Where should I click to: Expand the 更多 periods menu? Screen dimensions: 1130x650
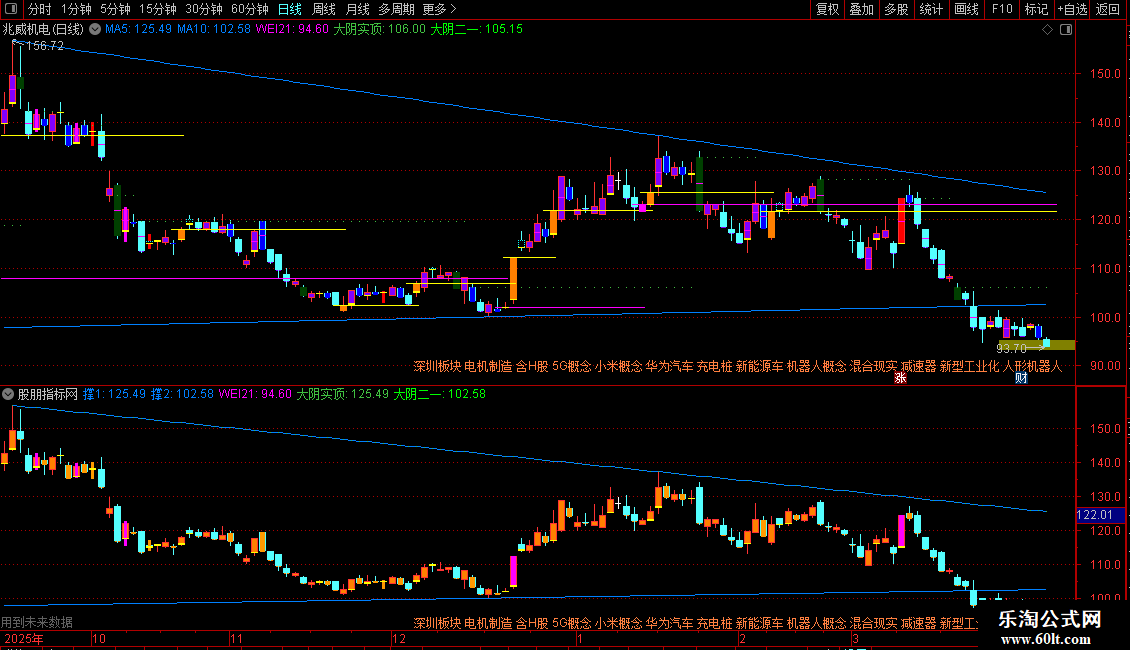(x=439, y=9)
